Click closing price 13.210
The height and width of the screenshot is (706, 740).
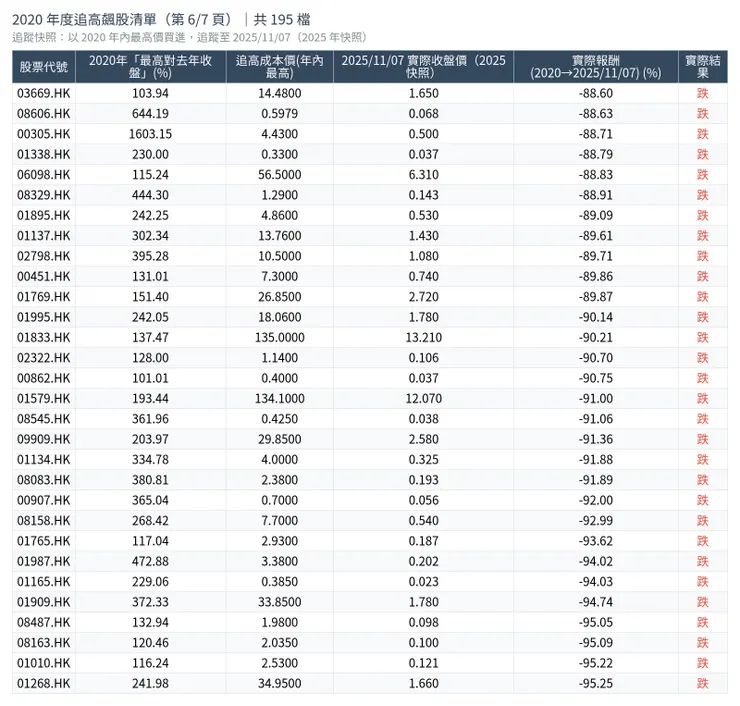coord(424,337)
